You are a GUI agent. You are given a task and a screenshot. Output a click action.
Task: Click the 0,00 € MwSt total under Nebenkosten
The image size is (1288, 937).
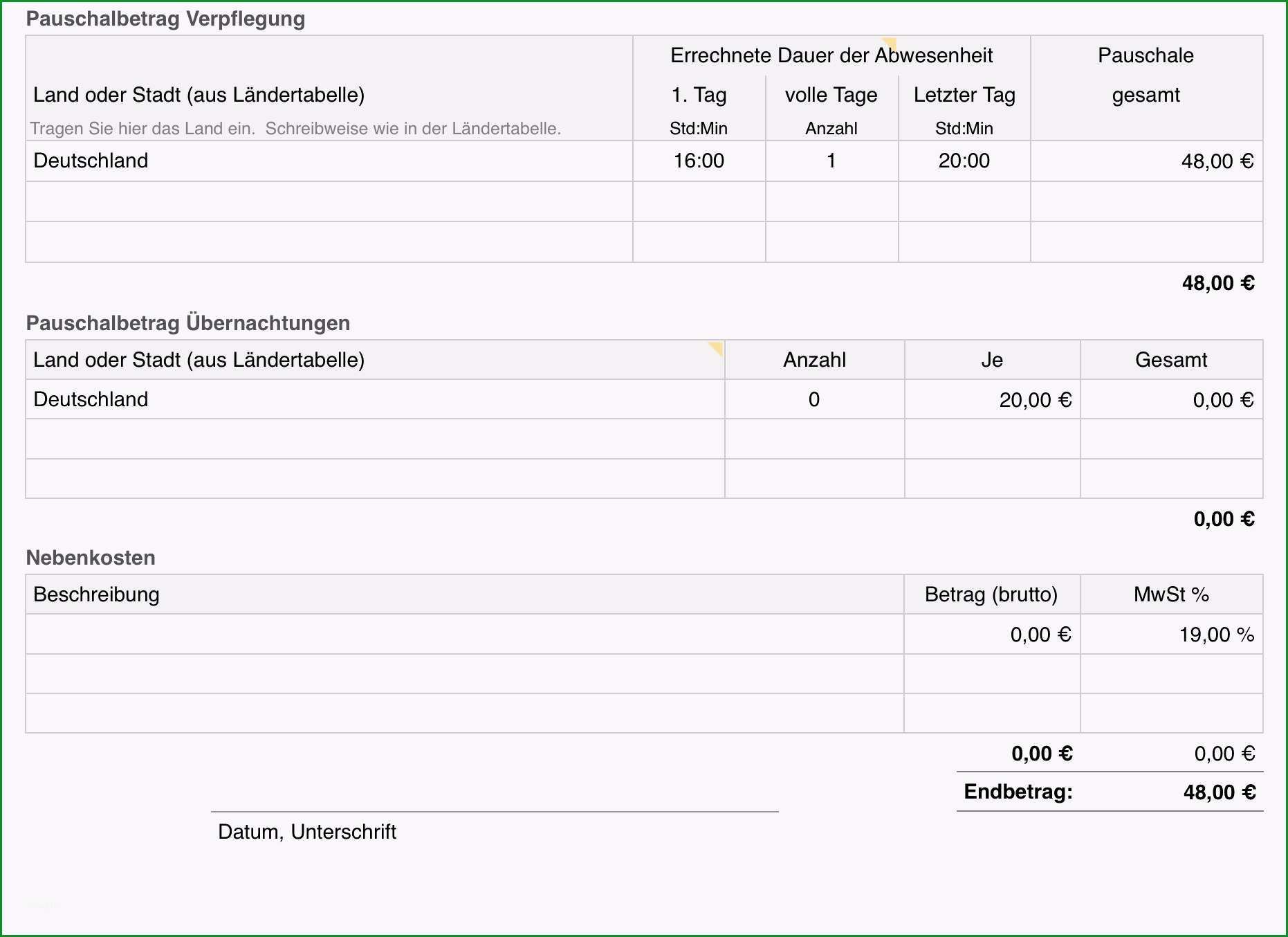(1224, 754)
